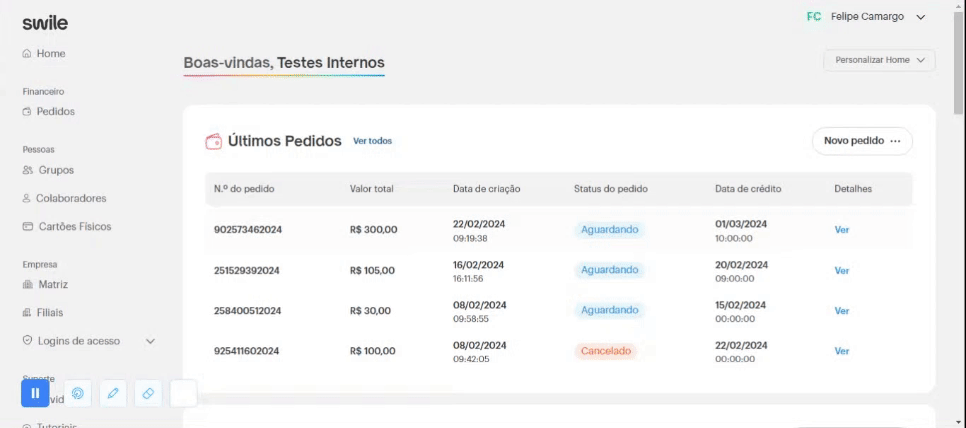Click the Cartões Físicos card icon

[27, 227]
